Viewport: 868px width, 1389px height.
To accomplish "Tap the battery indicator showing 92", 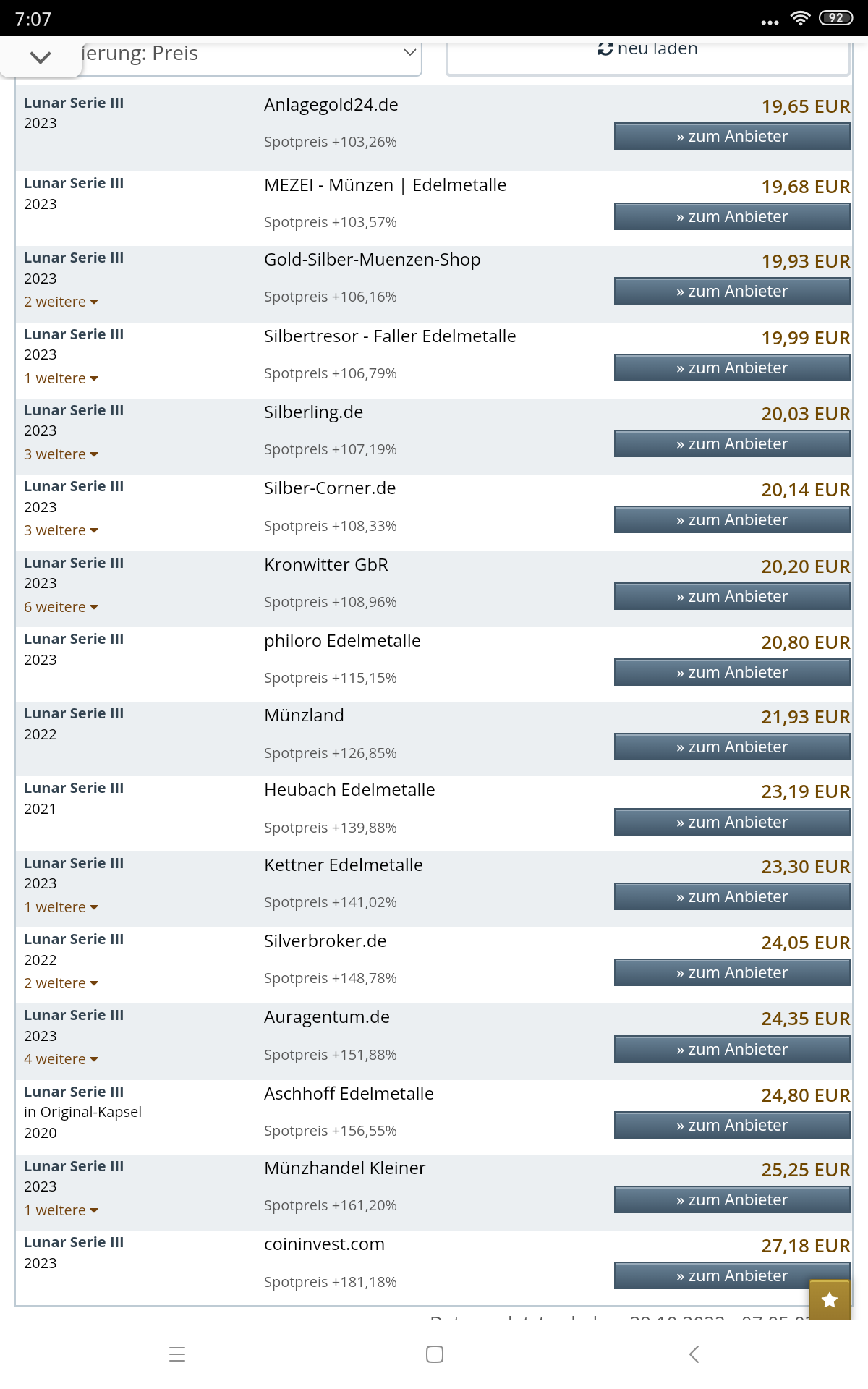I will 835,18.
